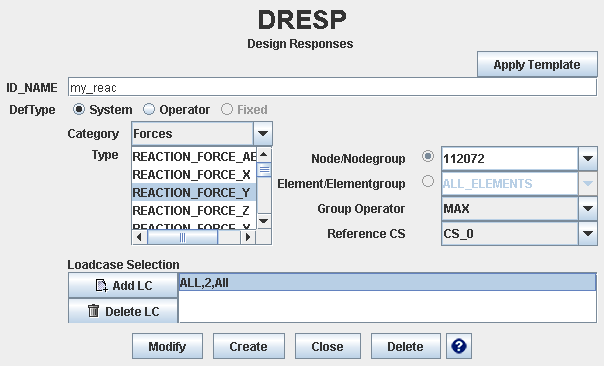Expand the Node/Nodegroup 112072 dropdown
The height and width of the screenshot is (366, 604).
[588, 158]
